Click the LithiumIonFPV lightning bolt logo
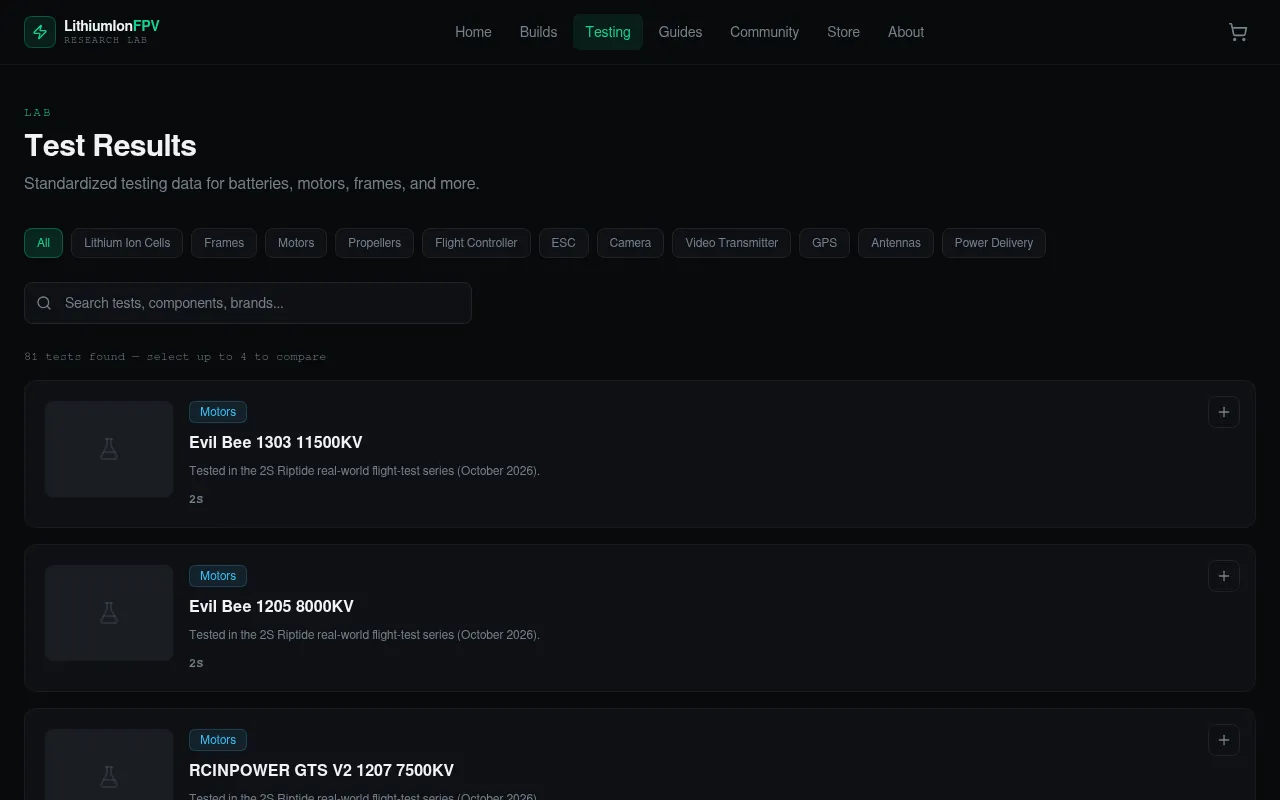The height and width of the screenshot is (800, 1280). [x=40, y=32]
